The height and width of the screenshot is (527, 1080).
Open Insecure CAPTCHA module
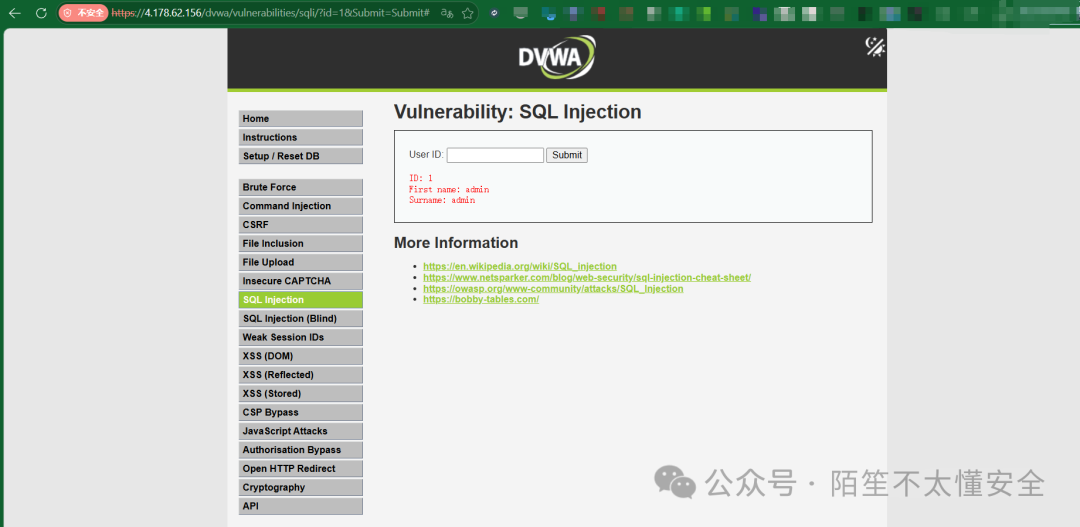point(300,281)
